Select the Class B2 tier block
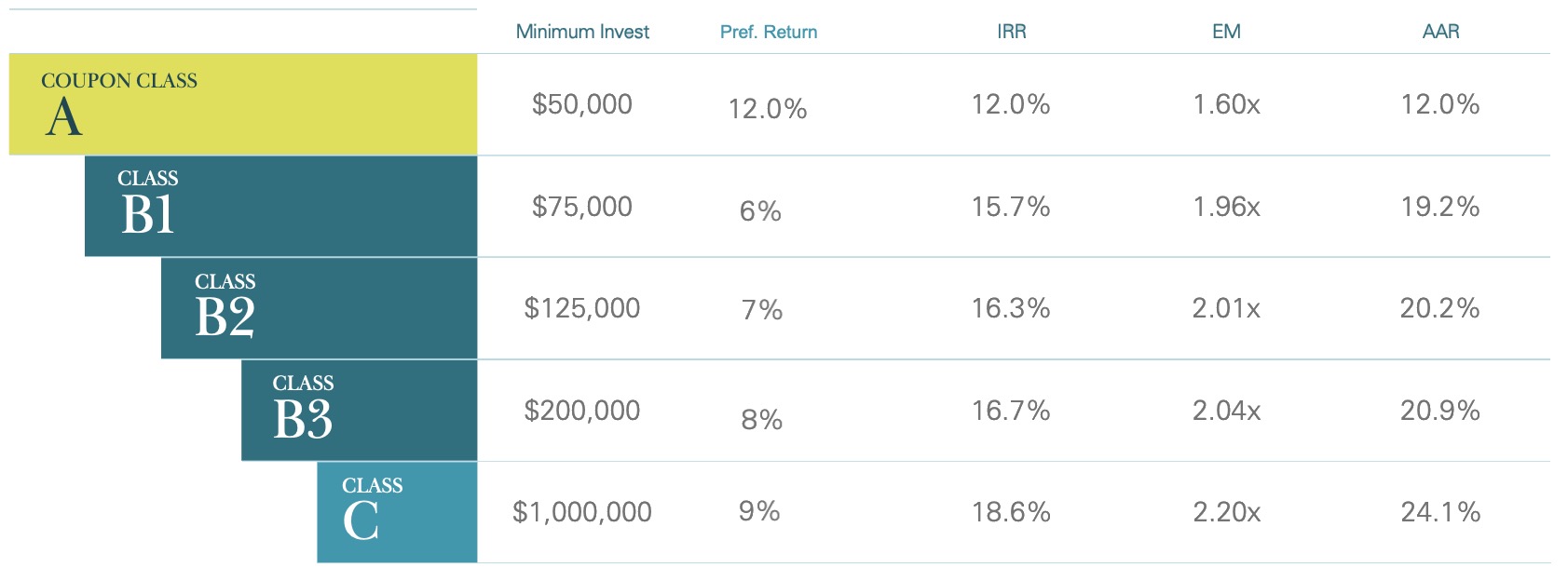 pos(319,308)
